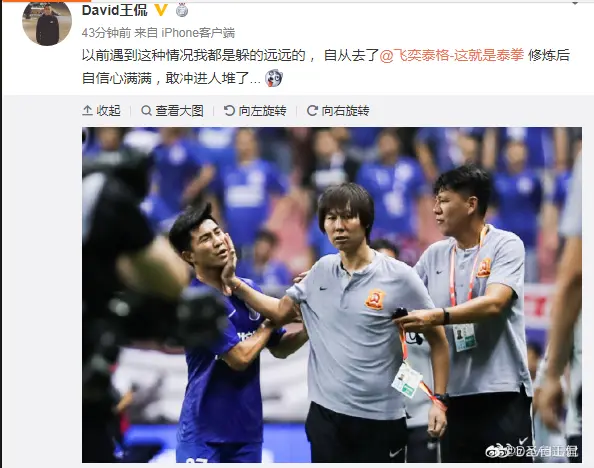
Task: Click the yellow V verified badge
Action: (161, 10)
